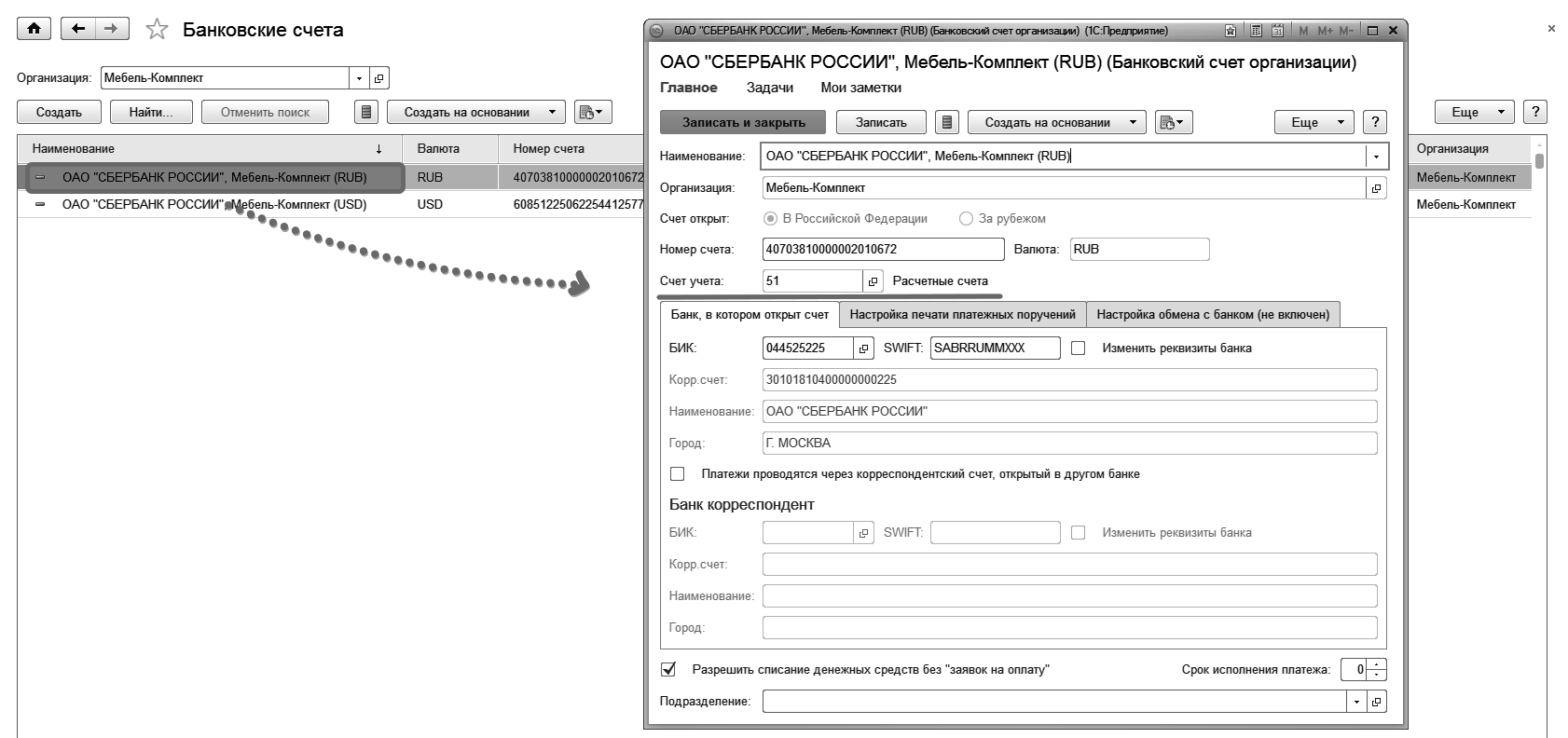Screen dimensions: 1568x738
Task: Open Настройка обмена с банком tab
Action: (x=1213, y=315)
